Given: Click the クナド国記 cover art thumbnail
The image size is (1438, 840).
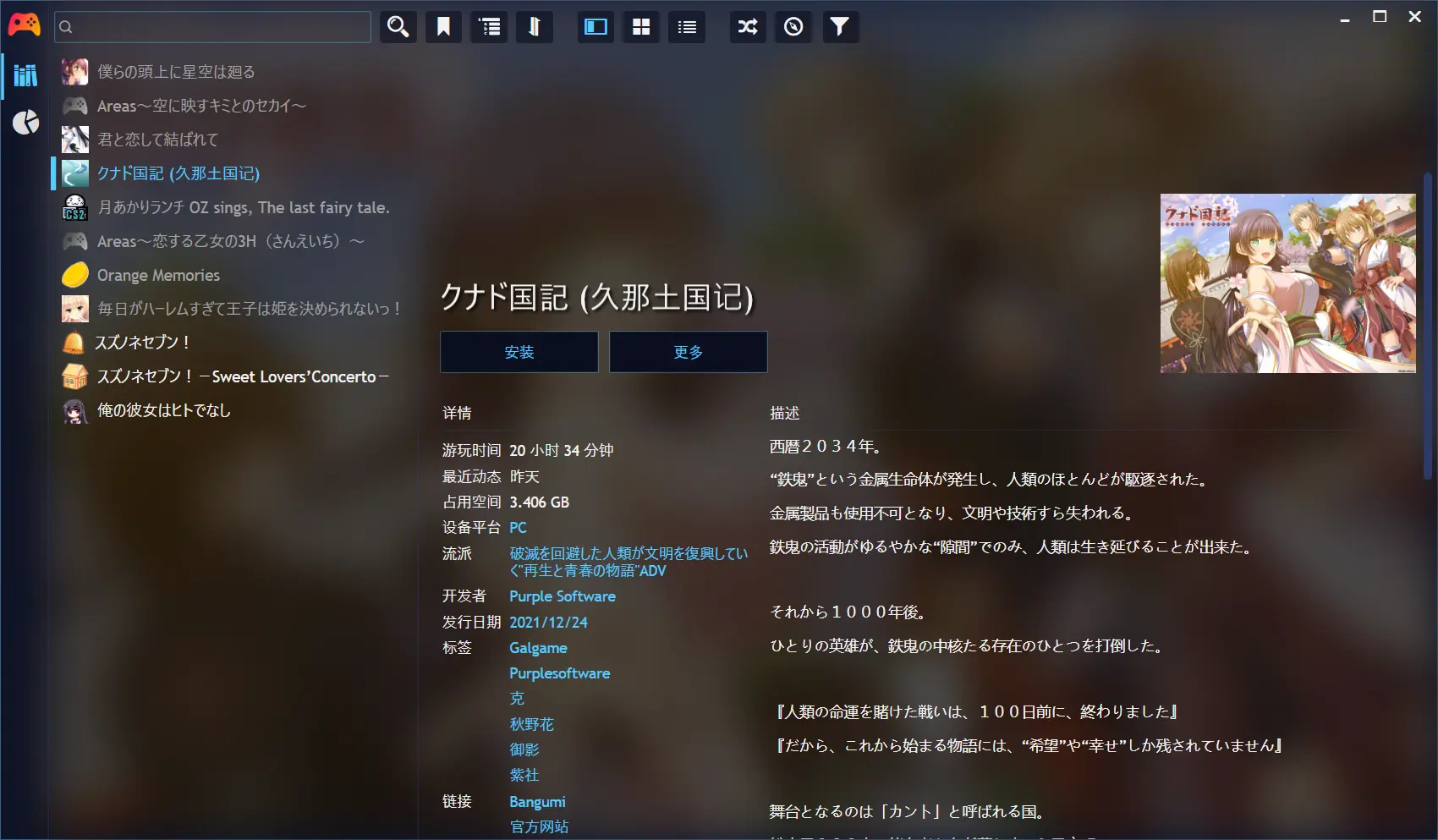Looking at the screenshot, I should click(x=1287, y=283).
